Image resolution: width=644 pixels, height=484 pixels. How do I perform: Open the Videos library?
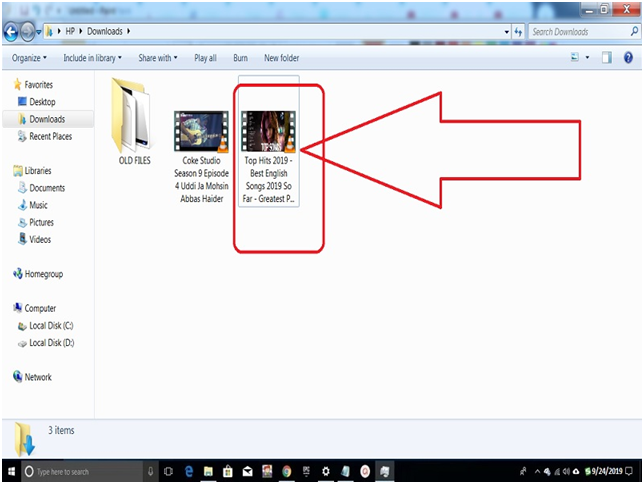click(x=40, y=240)
